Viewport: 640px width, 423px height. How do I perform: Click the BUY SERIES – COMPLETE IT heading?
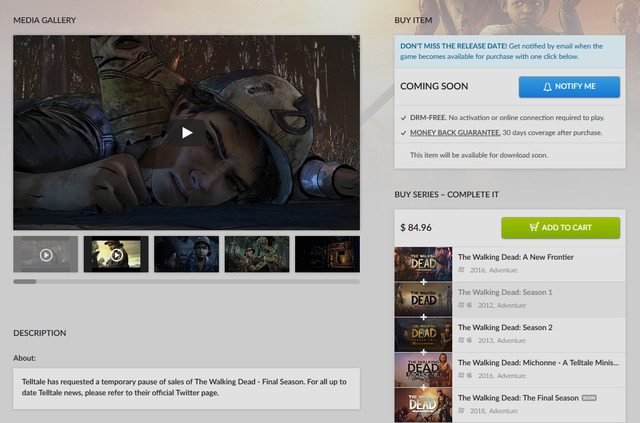tap(447, 195)
